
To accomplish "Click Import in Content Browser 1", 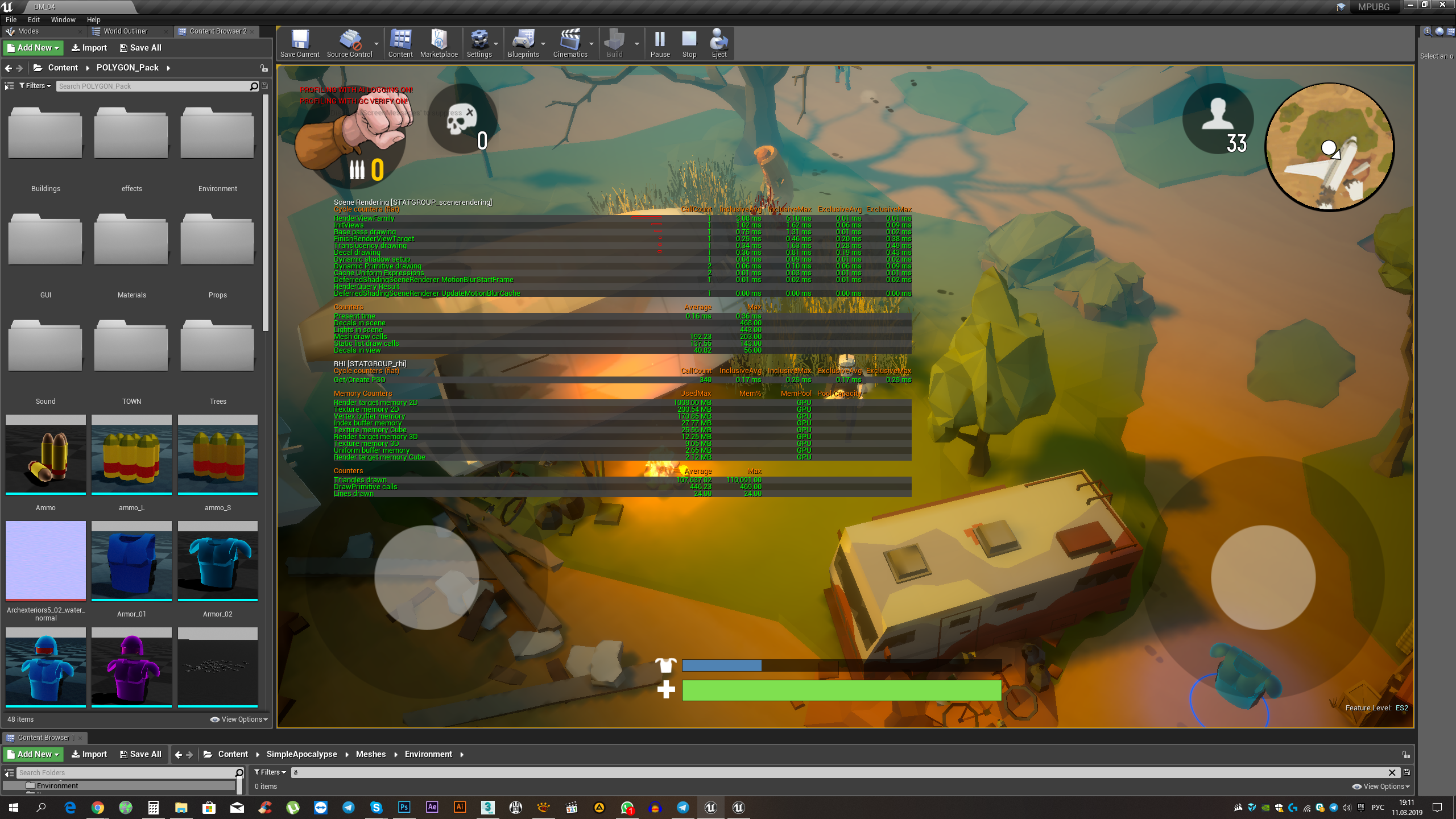I will (x=89, y=754).
